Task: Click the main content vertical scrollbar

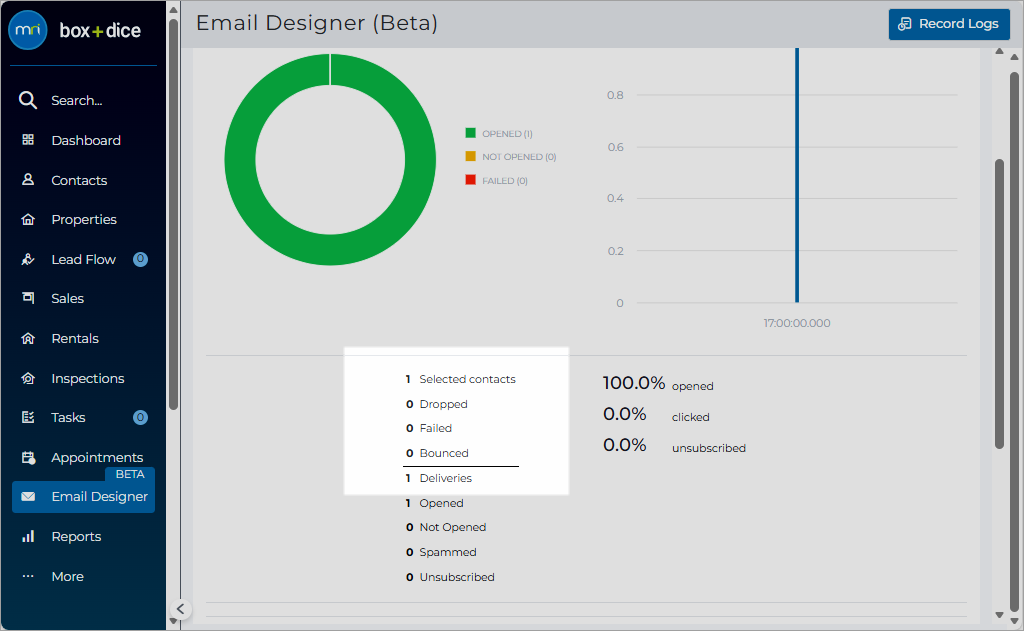Action: (x=999, y=304)
